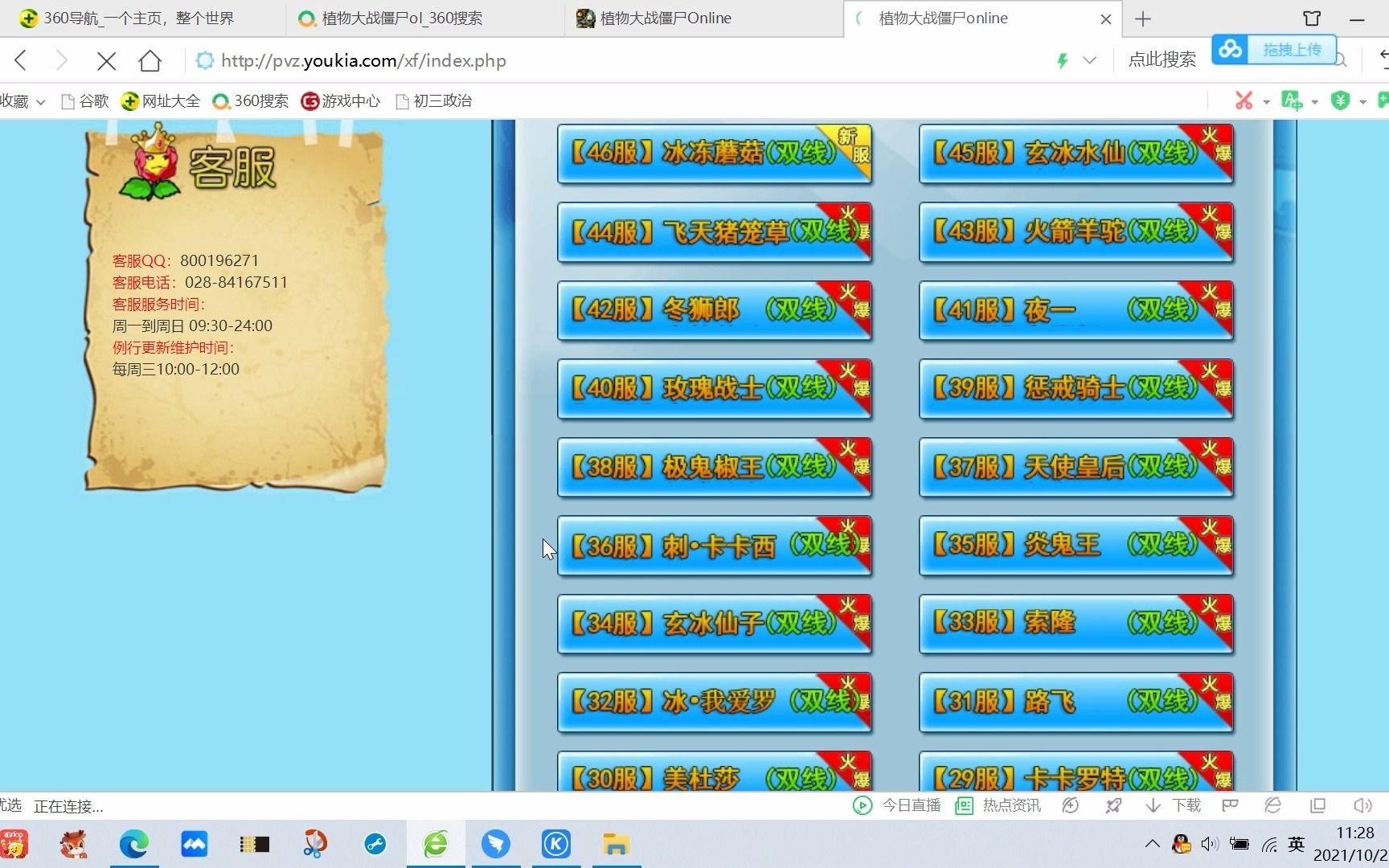Open DingTalk from the taskbar

coord(496,844)
